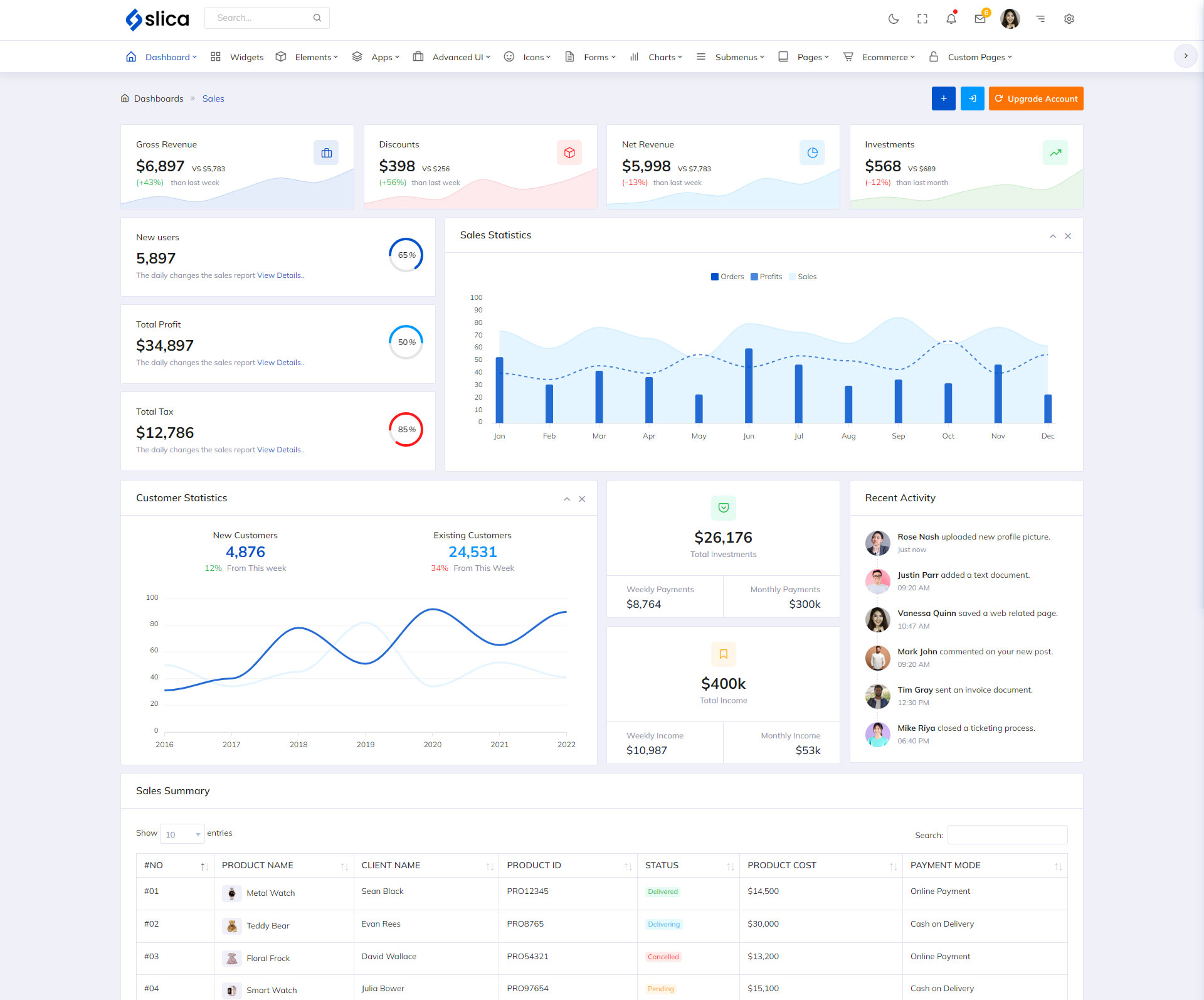Screen dimensions: 1204x1000
Task: Click the Investments trending arrow icon
Action: click(x=1055, y=152)
